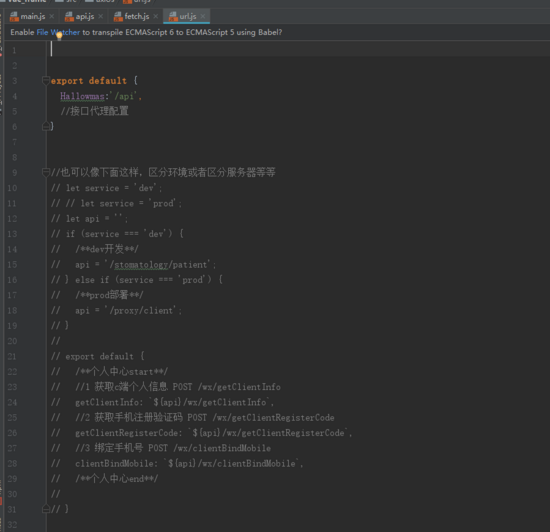Open the fetch.js tab

(x=136, y=16)
